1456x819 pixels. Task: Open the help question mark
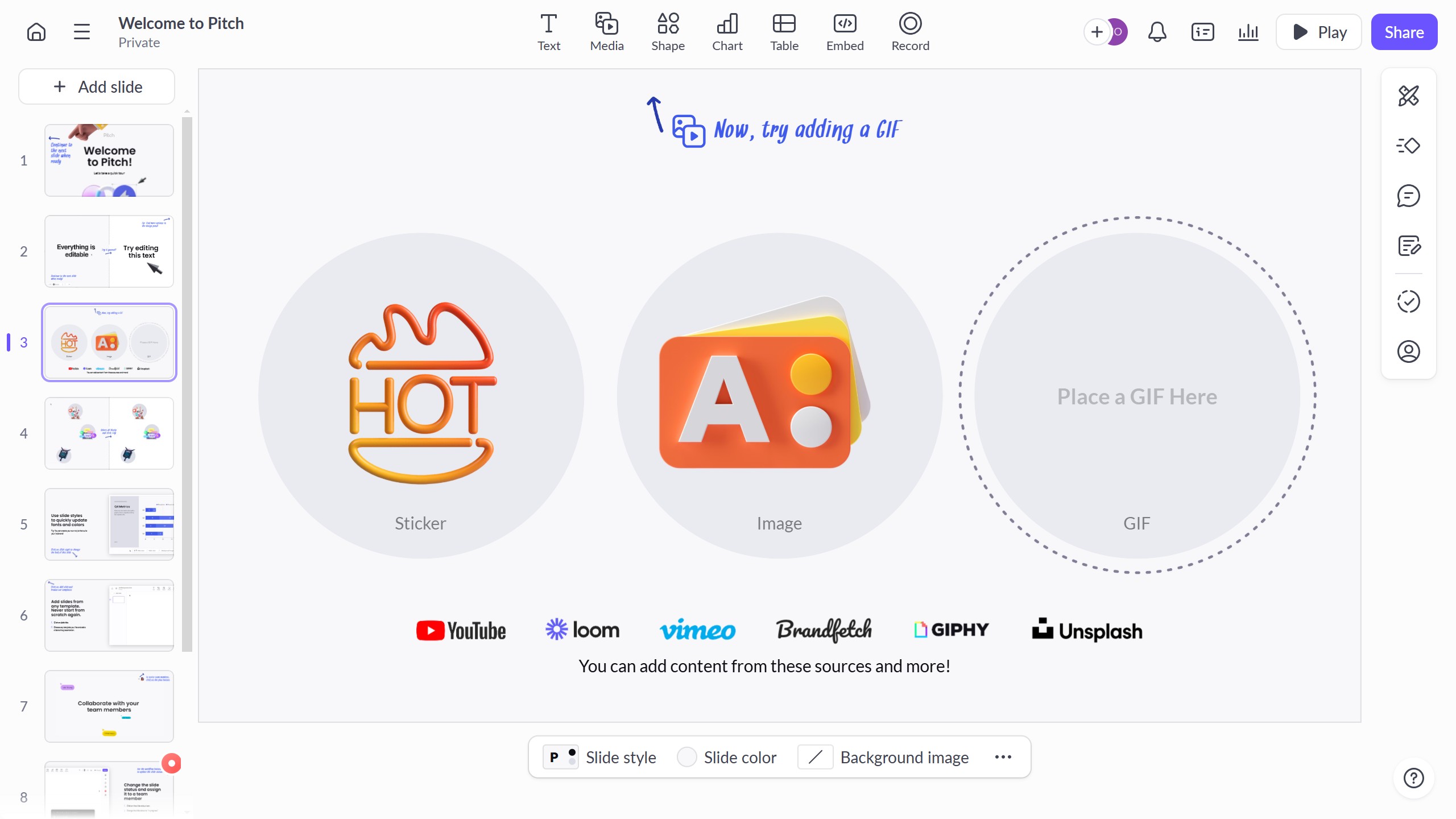click(x=1413, y=778)
